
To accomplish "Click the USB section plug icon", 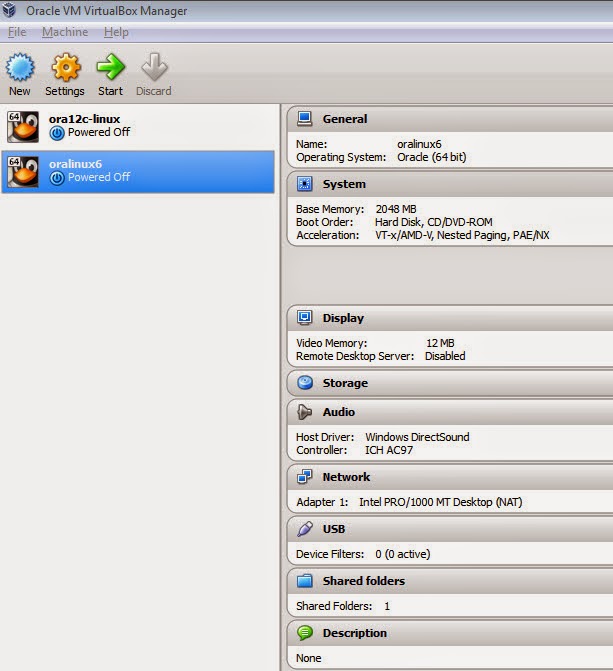I will pos(305,528).
